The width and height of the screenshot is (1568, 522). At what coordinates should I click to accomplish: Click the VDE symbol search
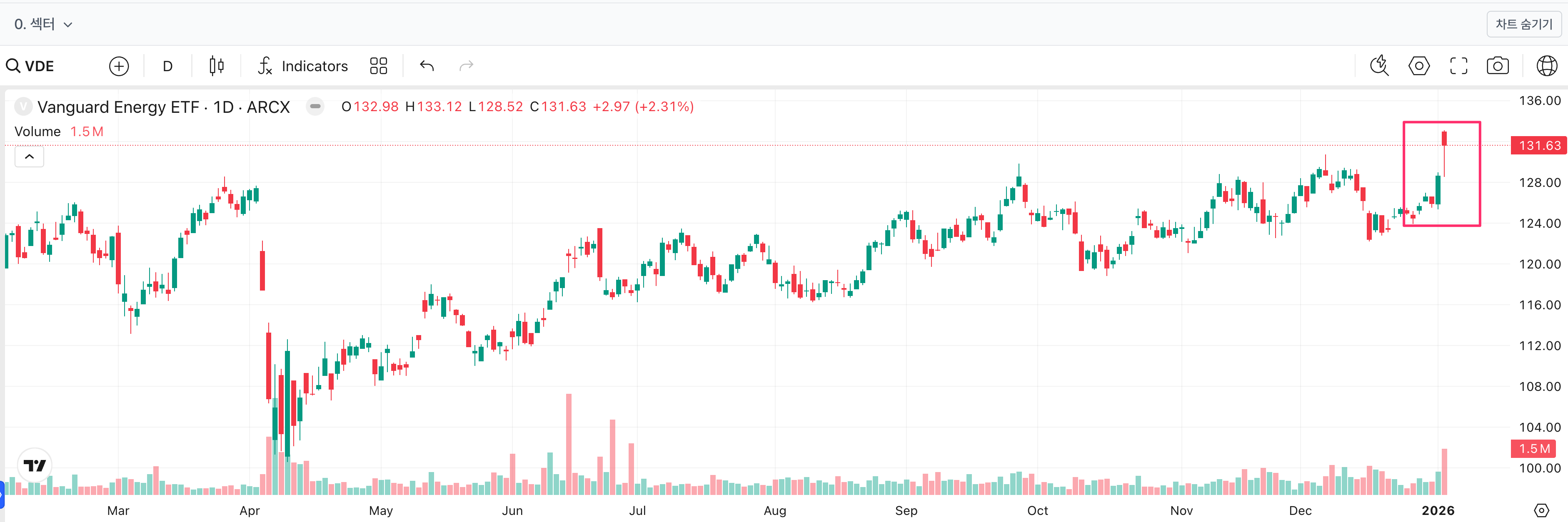[x=30, y=66]
